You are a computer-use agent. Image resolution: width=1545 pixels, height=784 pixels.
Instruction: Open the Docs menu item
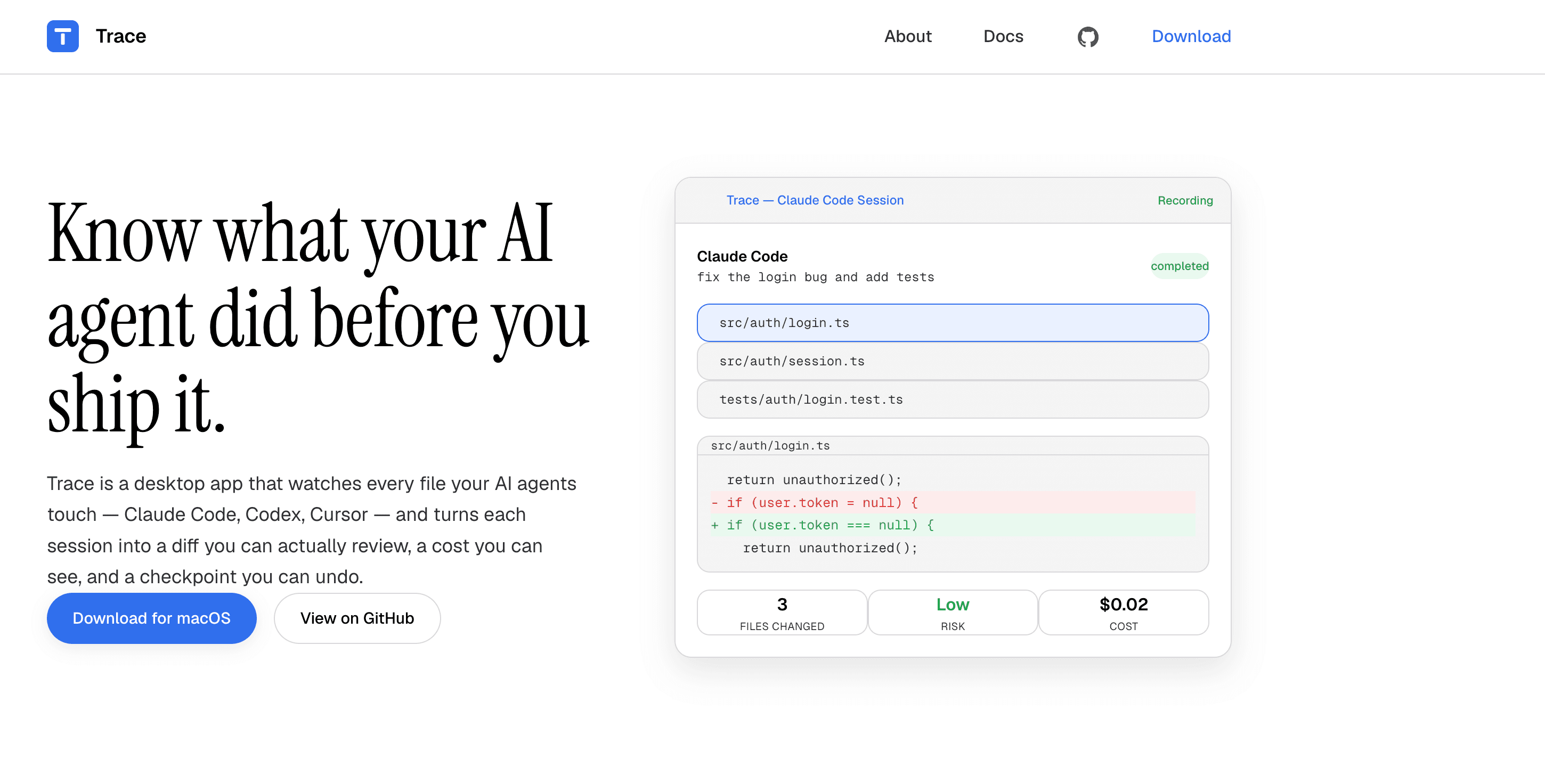pos(1003,36)
